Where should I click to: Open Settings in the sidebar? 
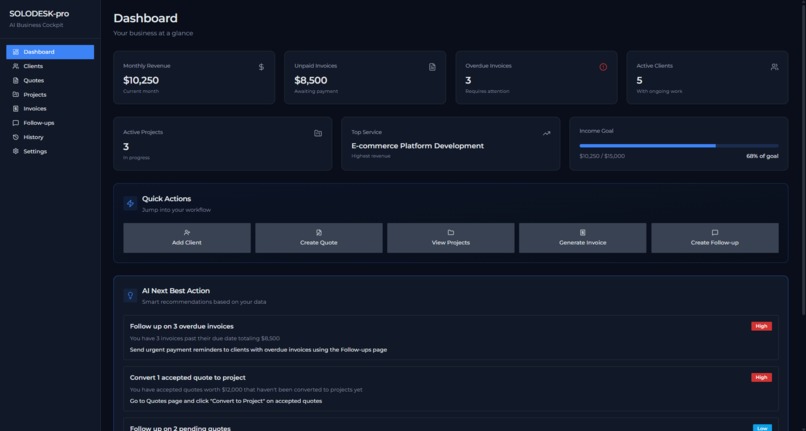[x=50, y=151]
